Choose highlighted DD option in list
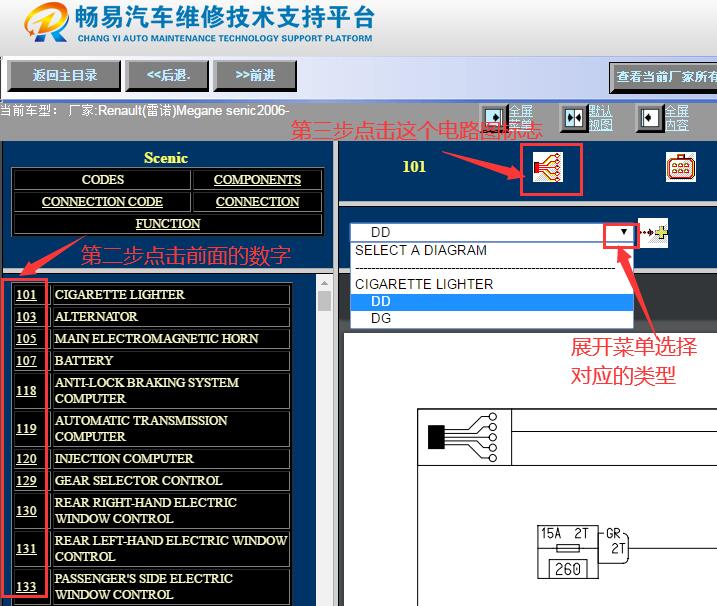The height and width of the screenshot is (606, 717). pyautogui.click(x=492, y=301)
